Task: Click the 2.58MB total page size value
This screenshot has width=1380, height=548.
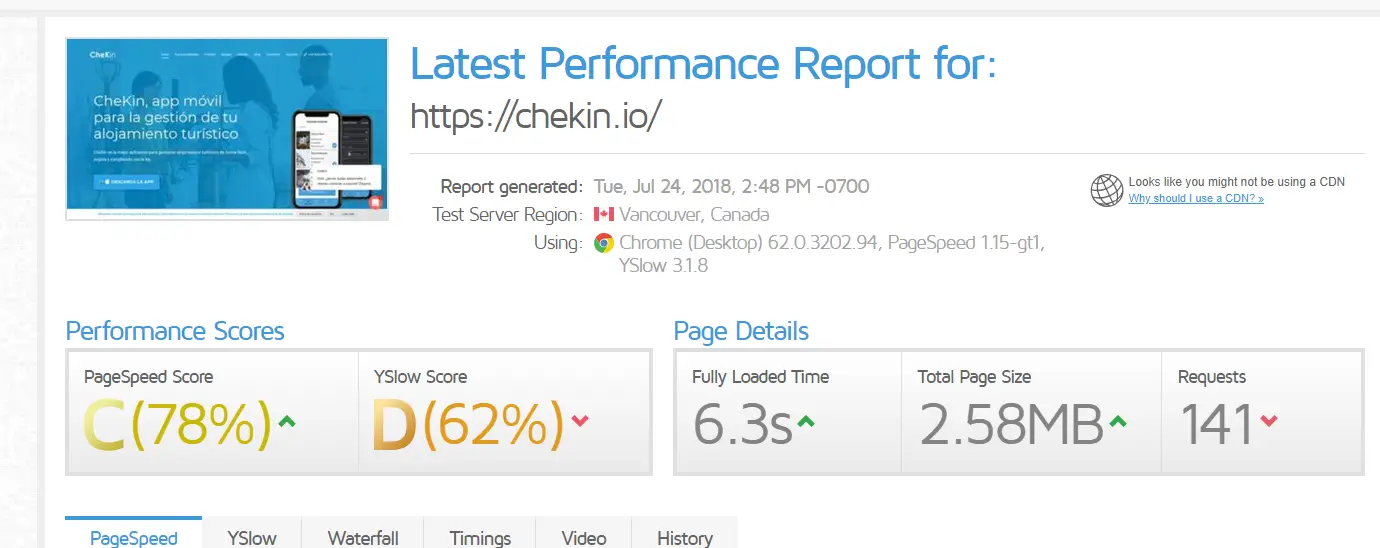Action: pyautogui.click(x=1011, y=424)
